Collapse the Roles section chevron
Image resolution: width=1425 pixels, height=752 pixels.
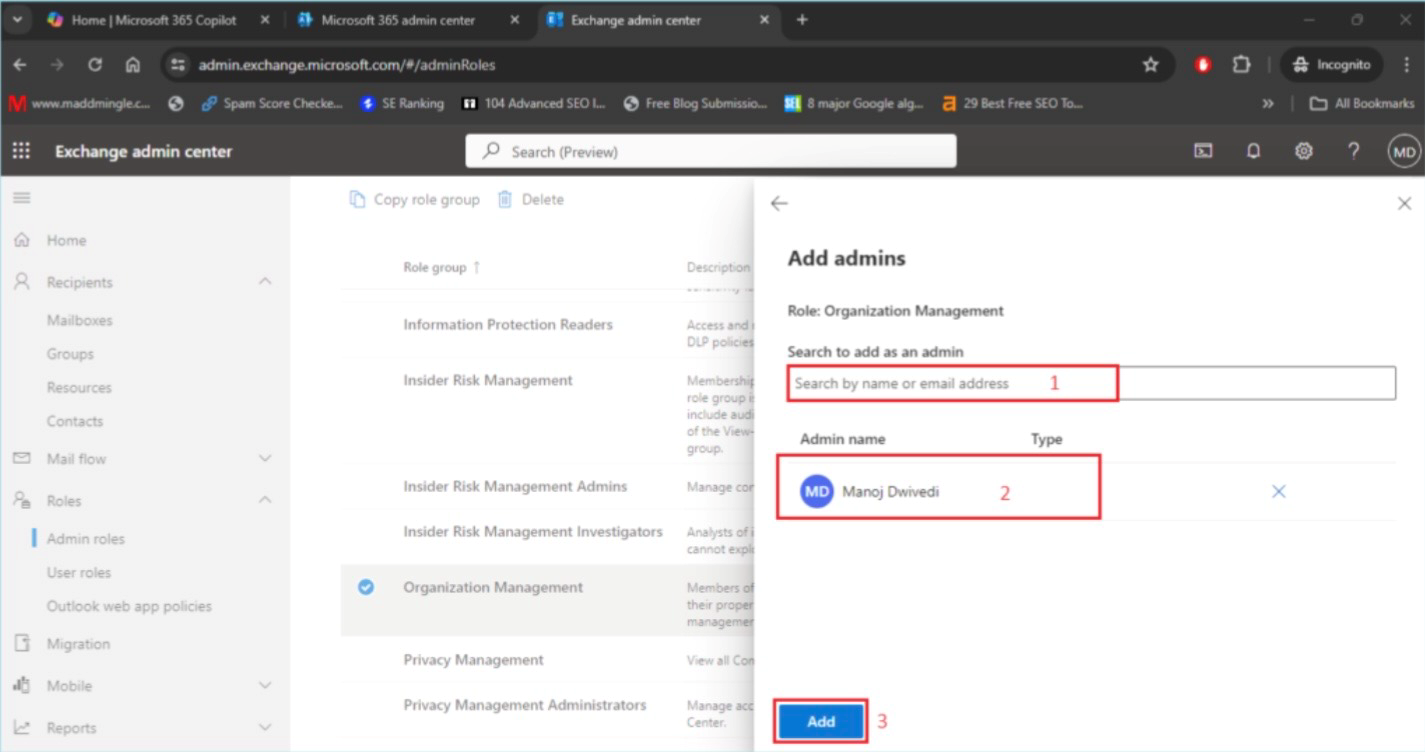265,500
